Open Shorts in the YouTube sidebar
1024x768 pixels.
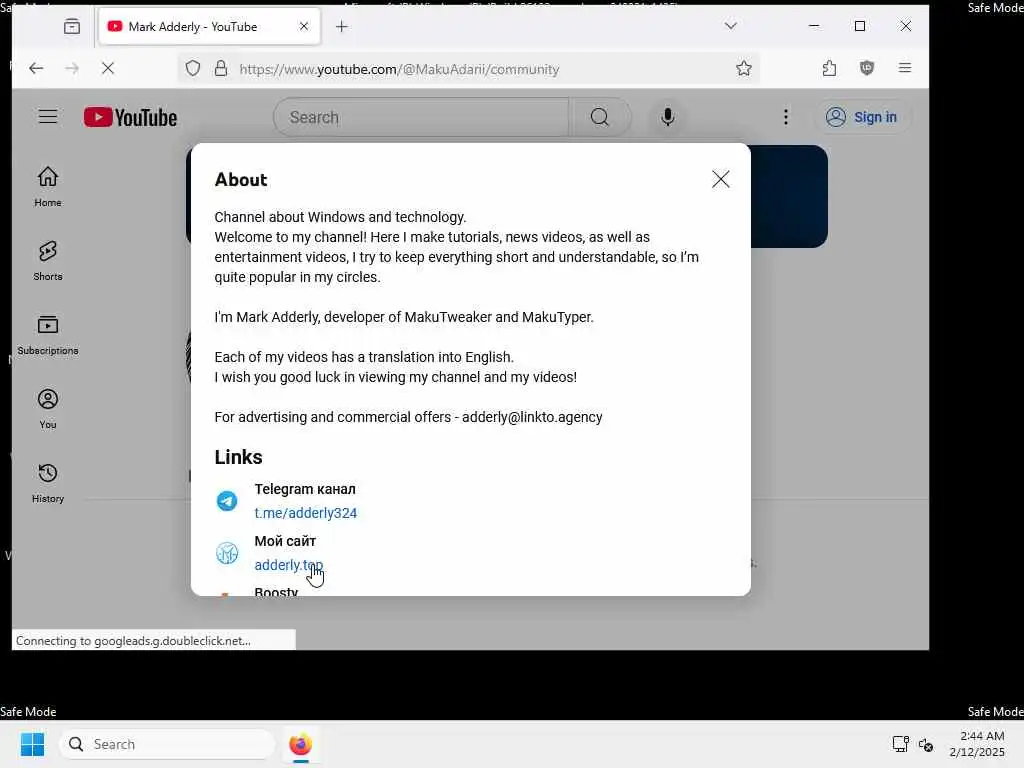(48, 261)
